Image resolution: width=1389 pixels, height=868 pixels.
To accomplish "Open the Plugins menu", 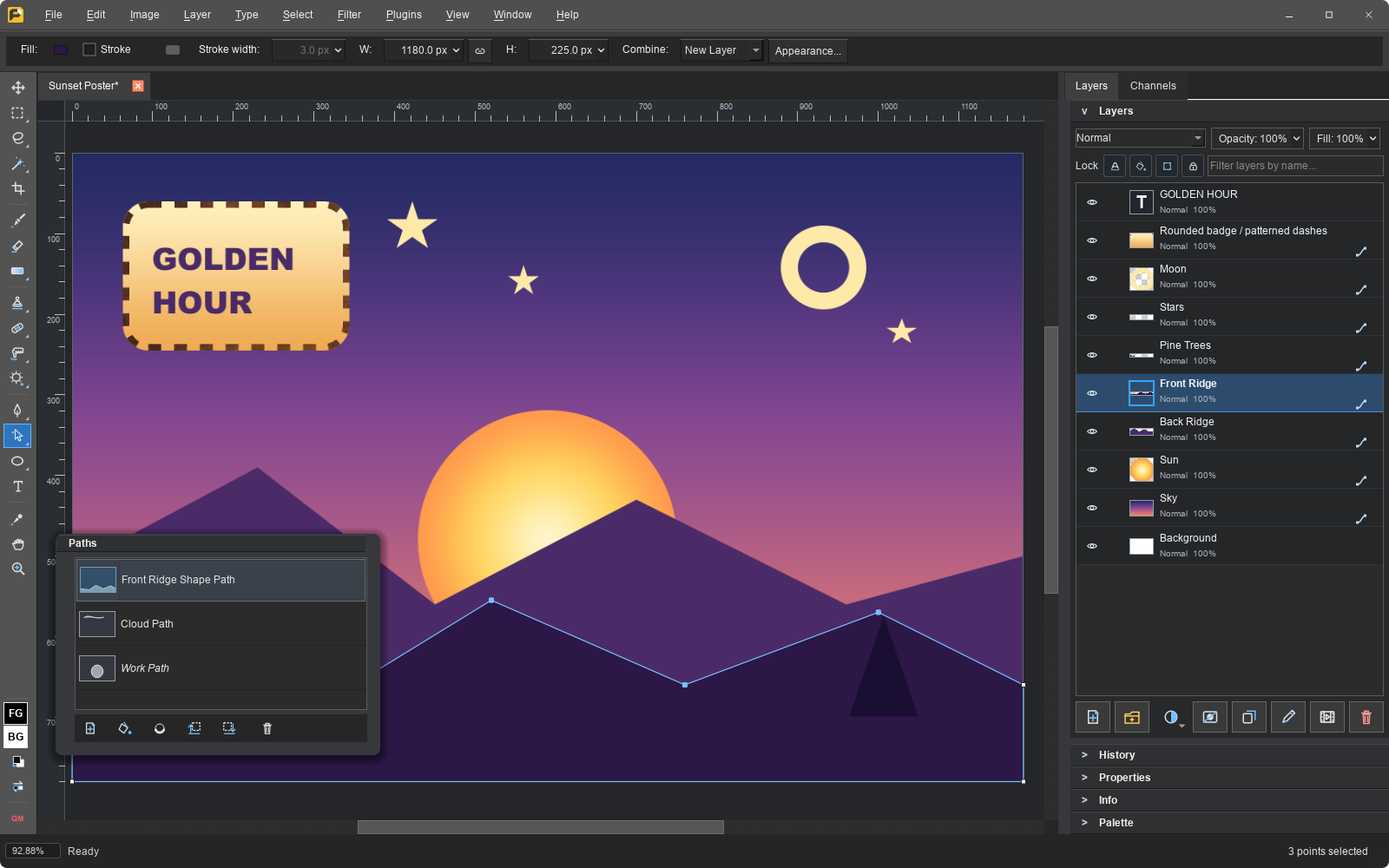I will [x=404, y=15].
